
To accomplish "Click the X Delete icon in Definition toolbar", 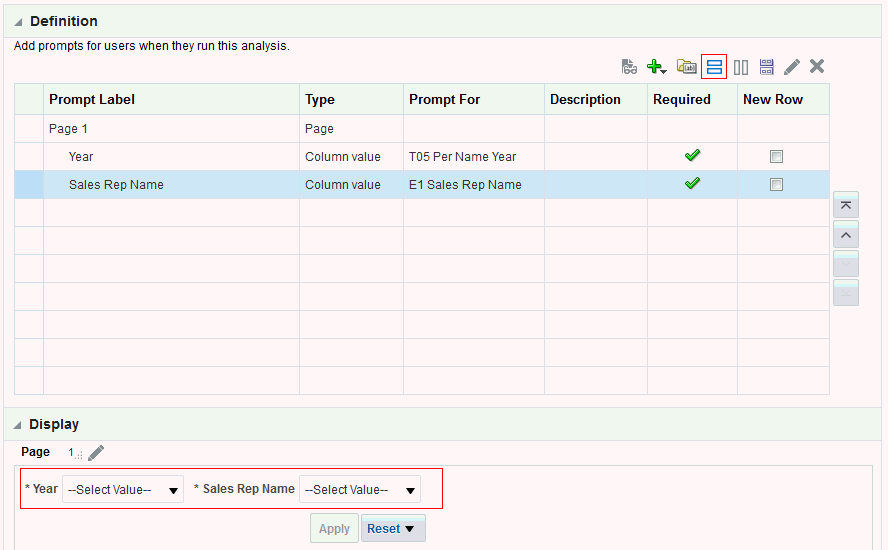I will (817, 67).
